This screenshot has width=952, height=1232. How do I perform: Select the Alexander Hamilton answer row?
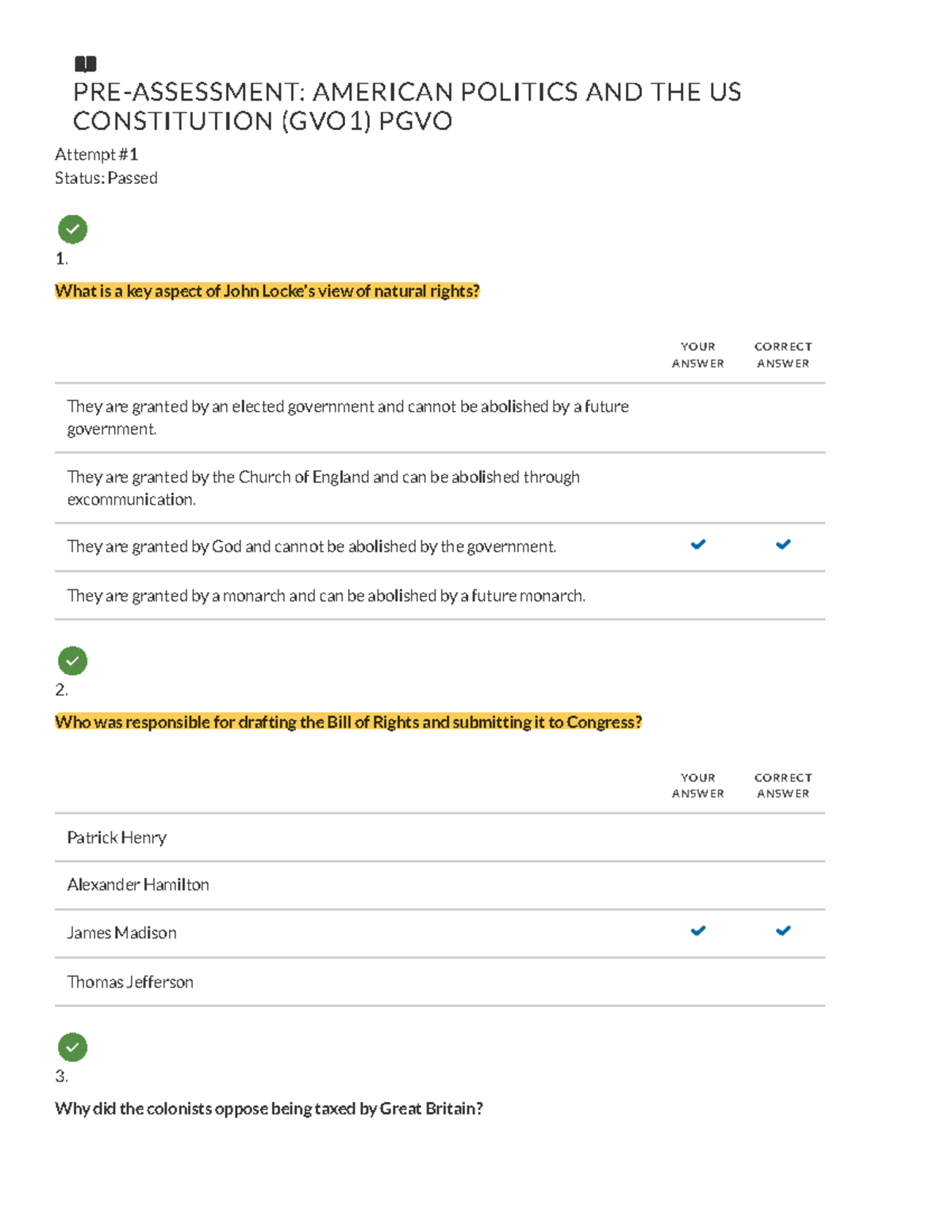click(138, 885)
